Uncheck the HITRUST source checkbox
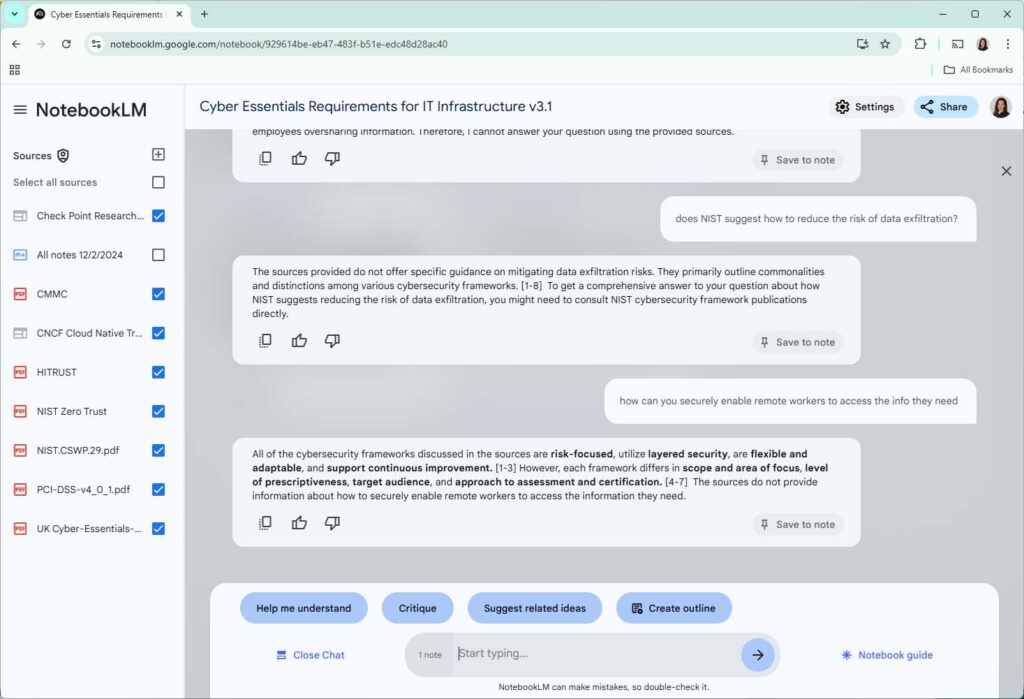 tap(158, 372)
